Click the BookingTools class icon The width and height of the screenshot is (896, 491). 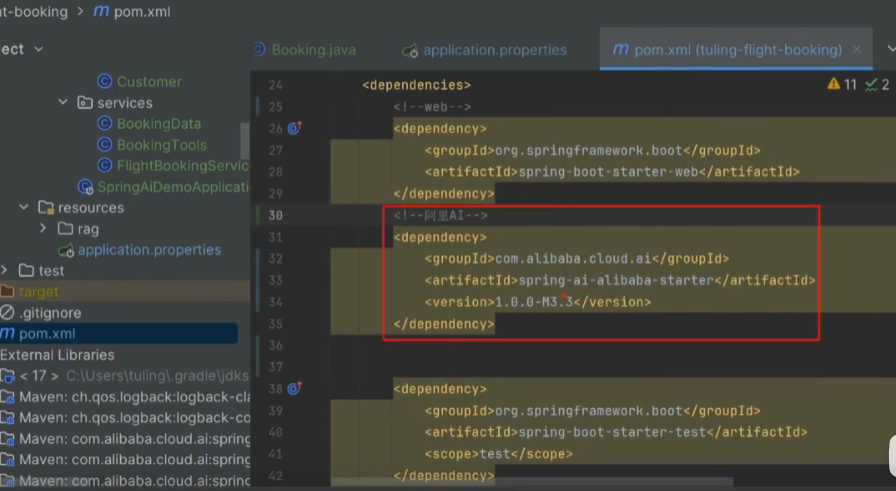(x=105, y=145)
